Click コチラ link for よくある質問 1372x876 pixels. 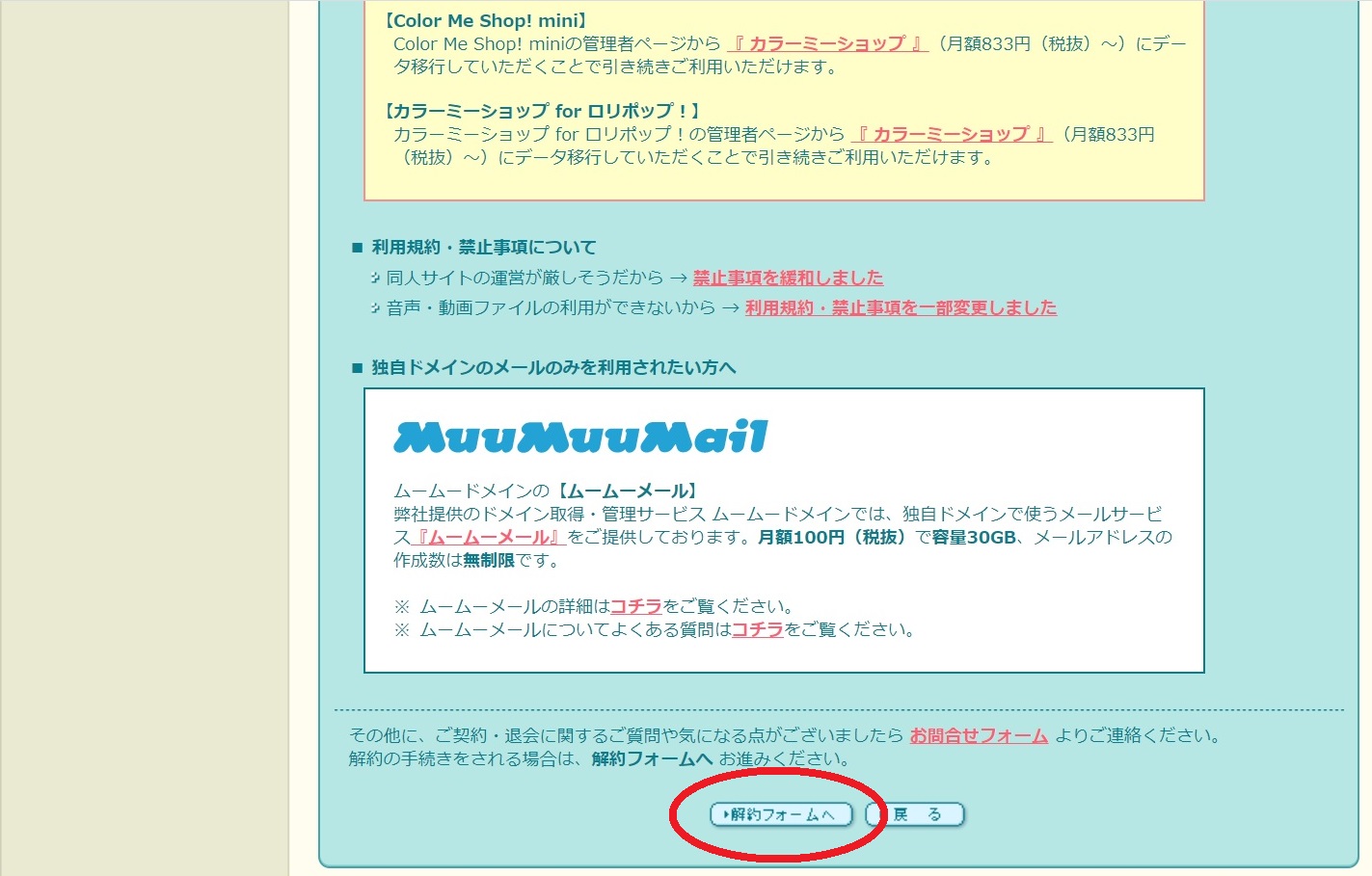(757, 630)
